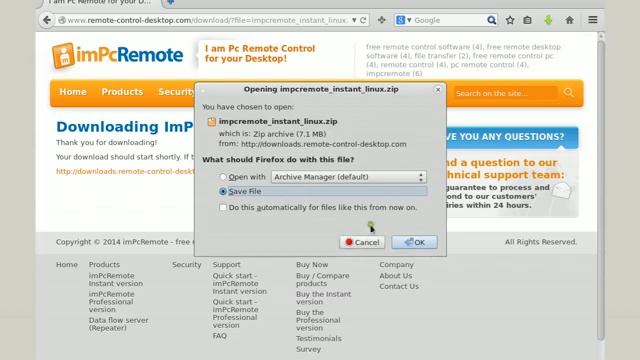Viewport: 640px width, 360px height.
Task: Open the Firefox hamburger menu
Action: pos(593,20)
